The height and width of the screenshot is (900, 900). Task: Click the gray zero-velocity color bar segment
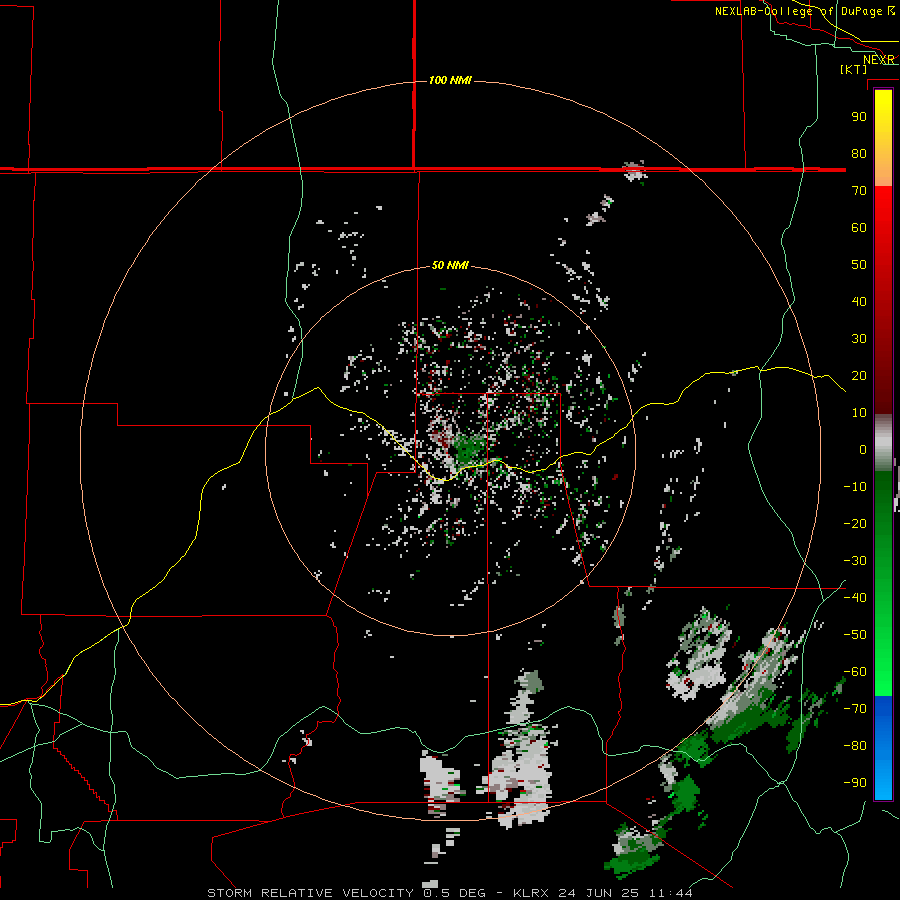point(883,443)
